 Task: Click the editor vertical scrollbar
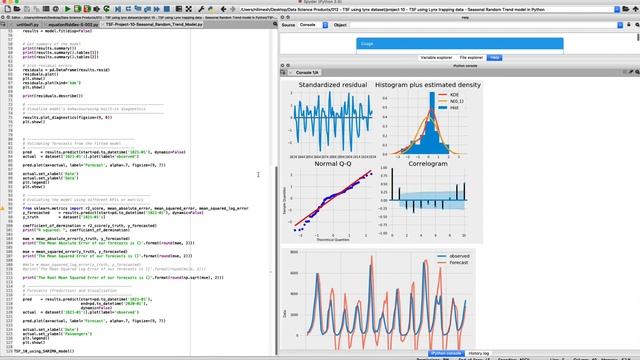[276, 261]
